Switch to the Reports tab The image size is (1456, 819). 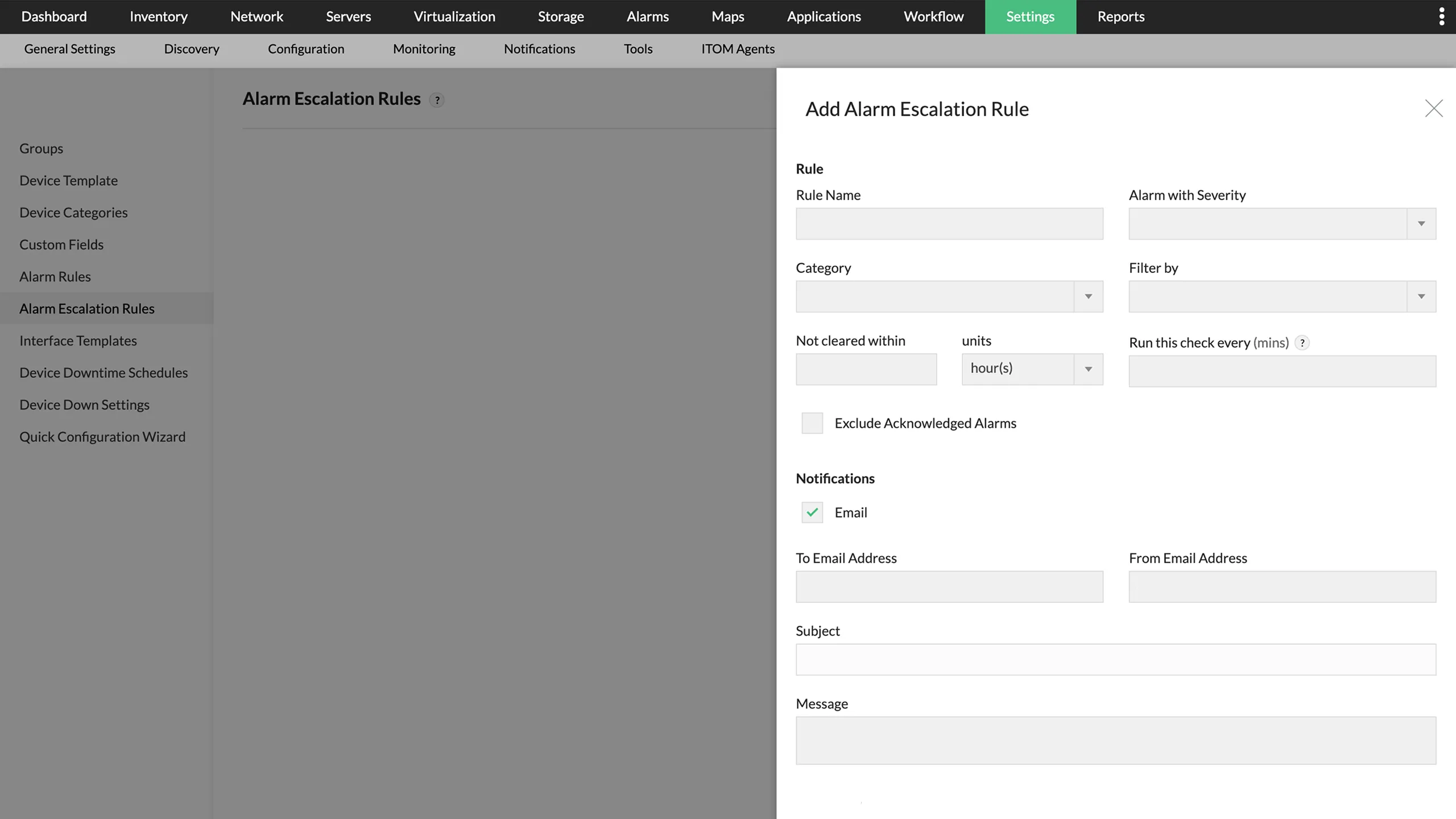1120,16
